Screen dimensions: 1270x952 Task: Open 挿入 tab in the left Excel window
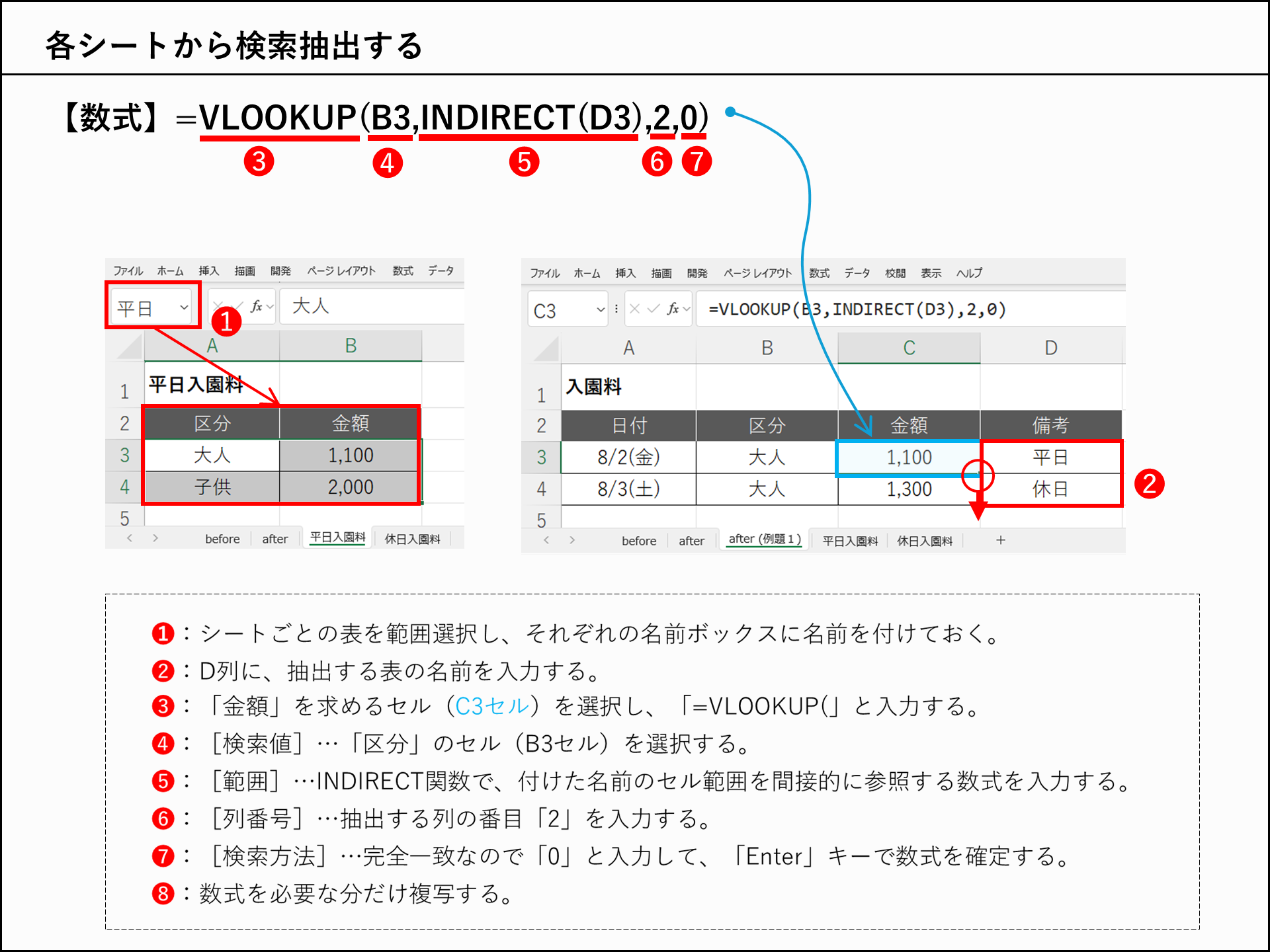[208, 271]
